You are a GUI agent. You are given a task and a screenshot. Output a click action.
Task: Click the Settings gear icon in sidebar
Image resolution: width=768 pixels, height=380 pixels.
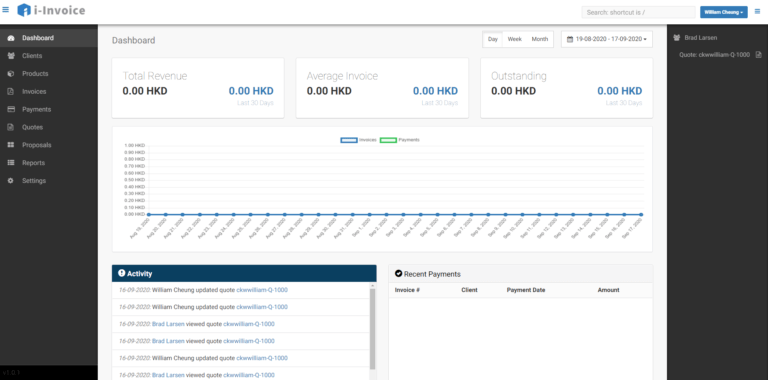click(x=11, y=181)
